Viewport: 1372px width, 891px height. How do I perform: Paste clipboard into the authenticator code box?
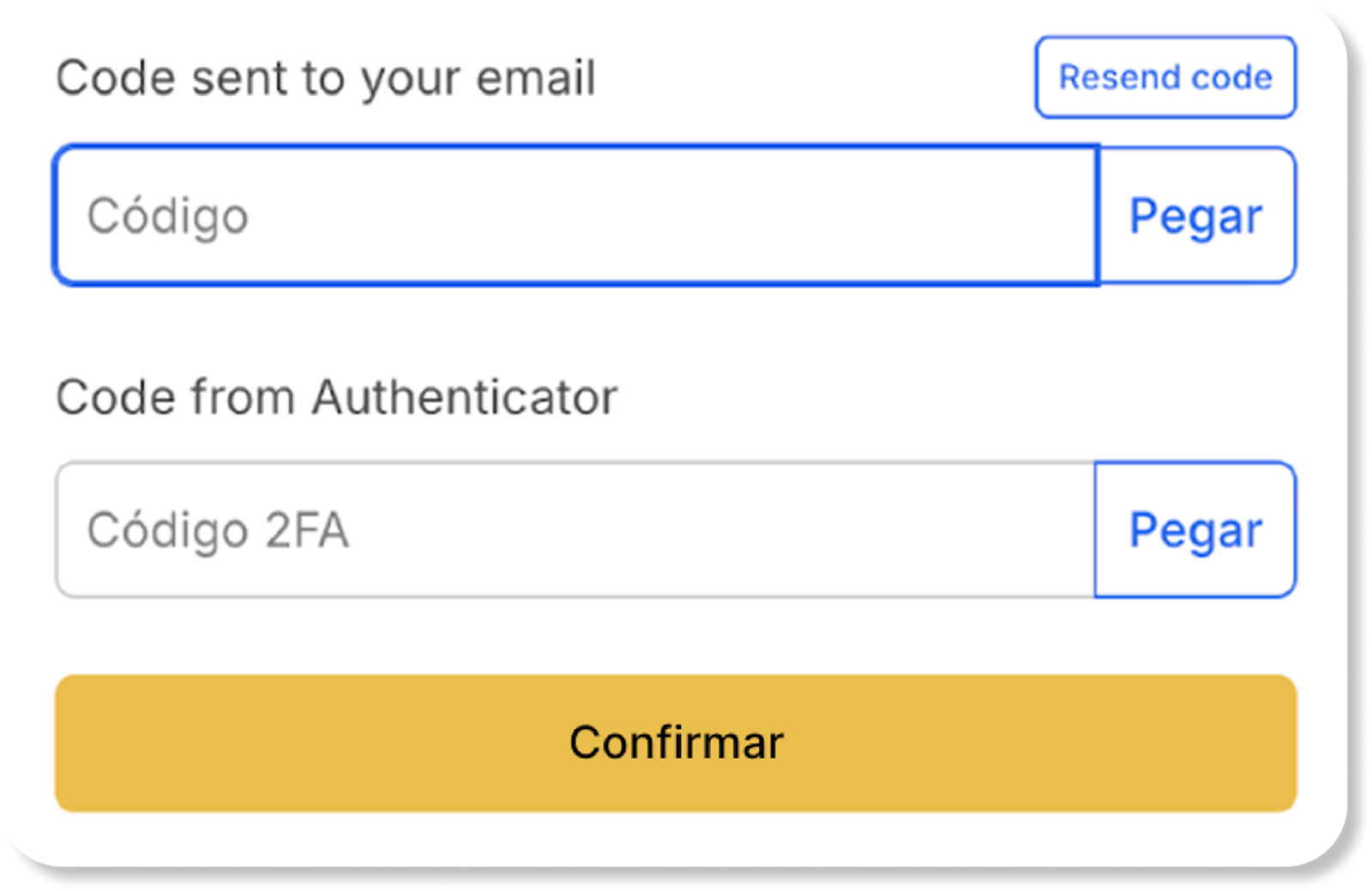(x=1195, y=529)
